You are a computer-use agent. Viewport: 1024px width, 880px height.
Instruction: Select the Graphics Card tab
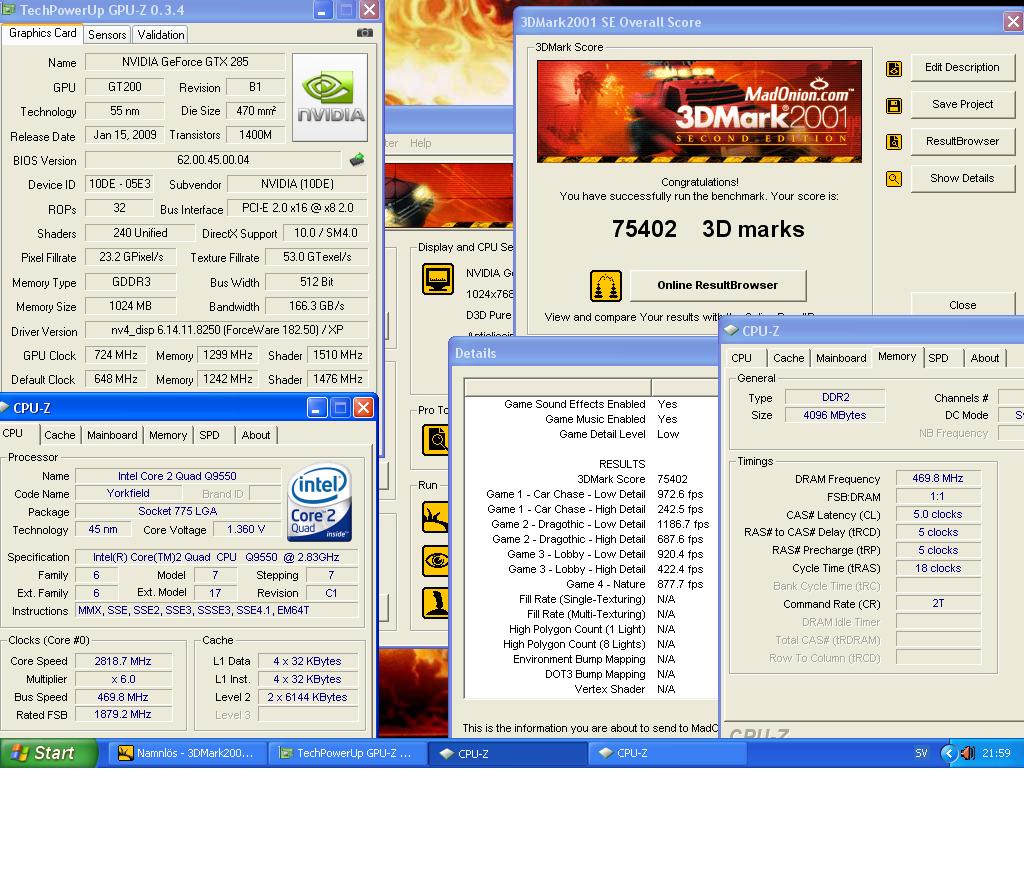pos(42,33)
